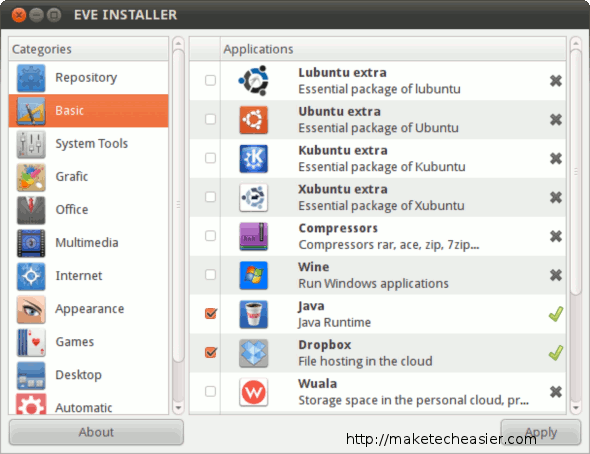
Task: Click the Games playing cards icon
Action: pos(31,343)
